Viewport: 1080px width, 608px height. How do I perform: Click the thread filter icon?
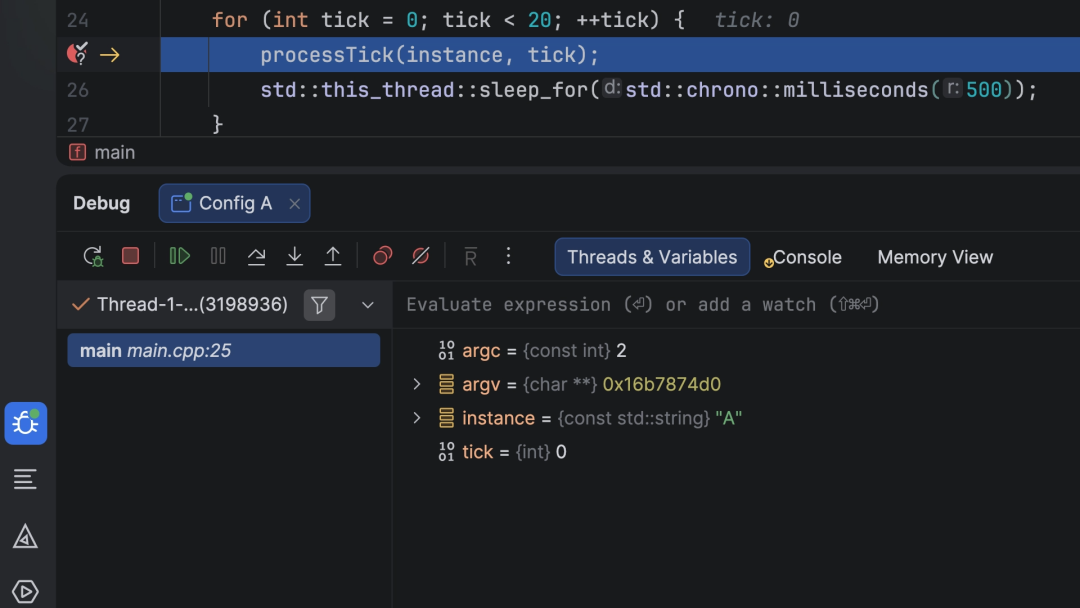[x=320, y=304]
